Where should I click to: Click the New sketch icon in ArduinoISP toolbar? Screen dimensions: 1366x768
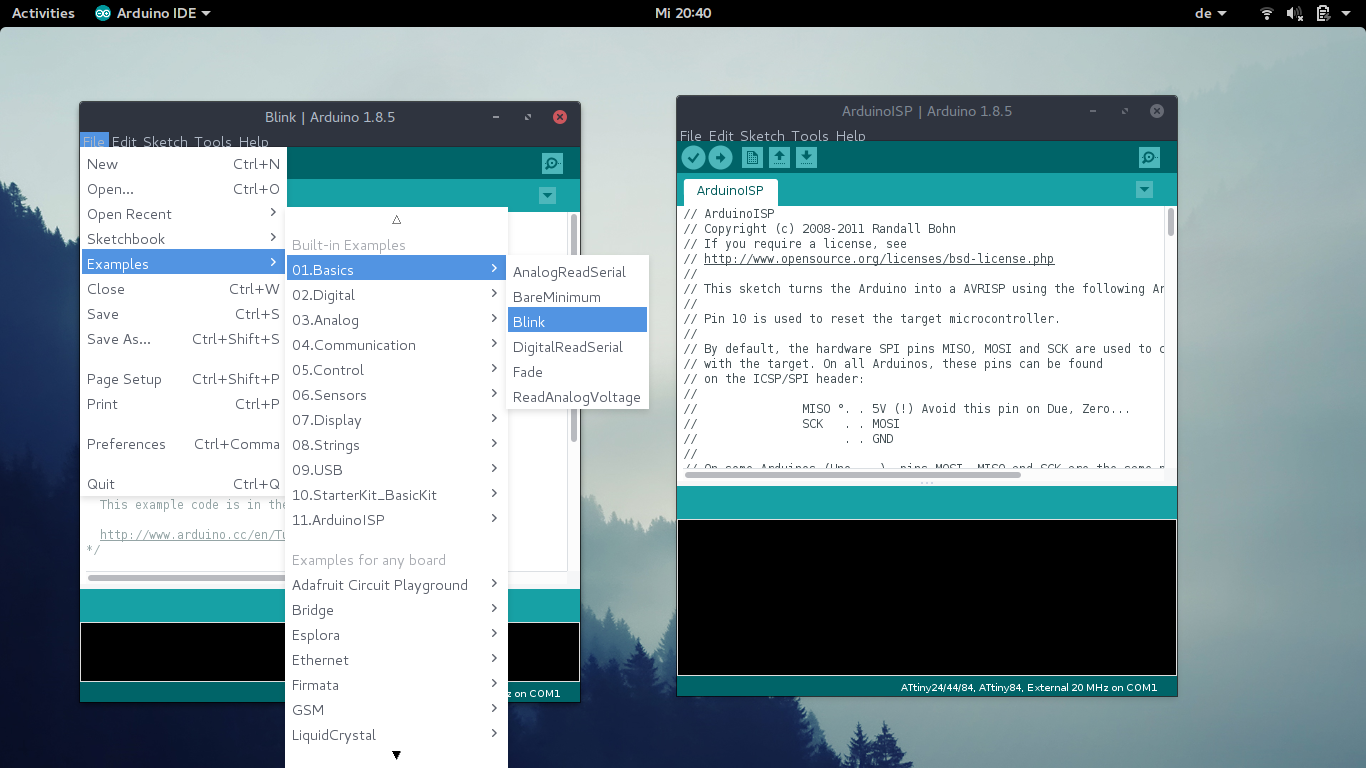(x=752, y=157)
